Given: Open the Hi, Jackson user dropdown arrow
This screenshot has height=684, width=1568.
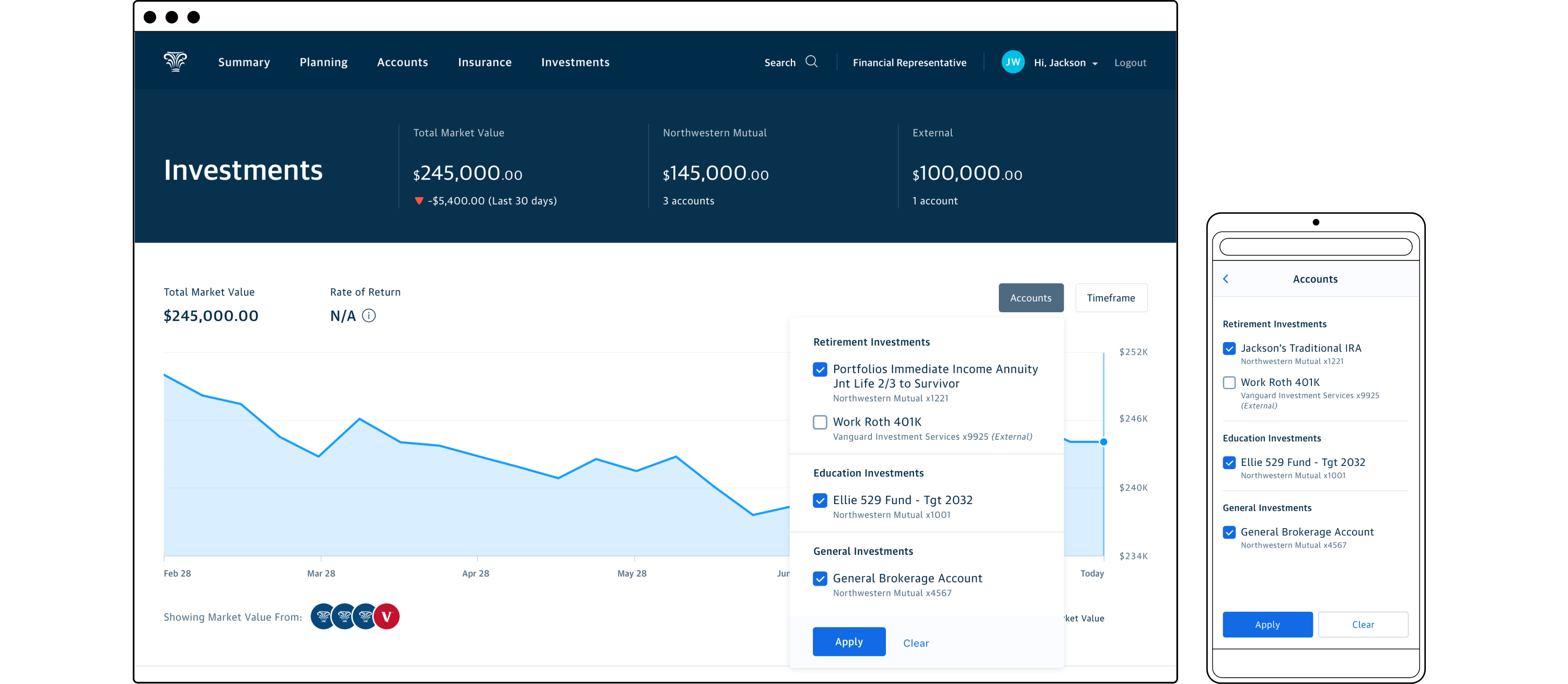Looking at the screenshot, I should click(1095, 63).
